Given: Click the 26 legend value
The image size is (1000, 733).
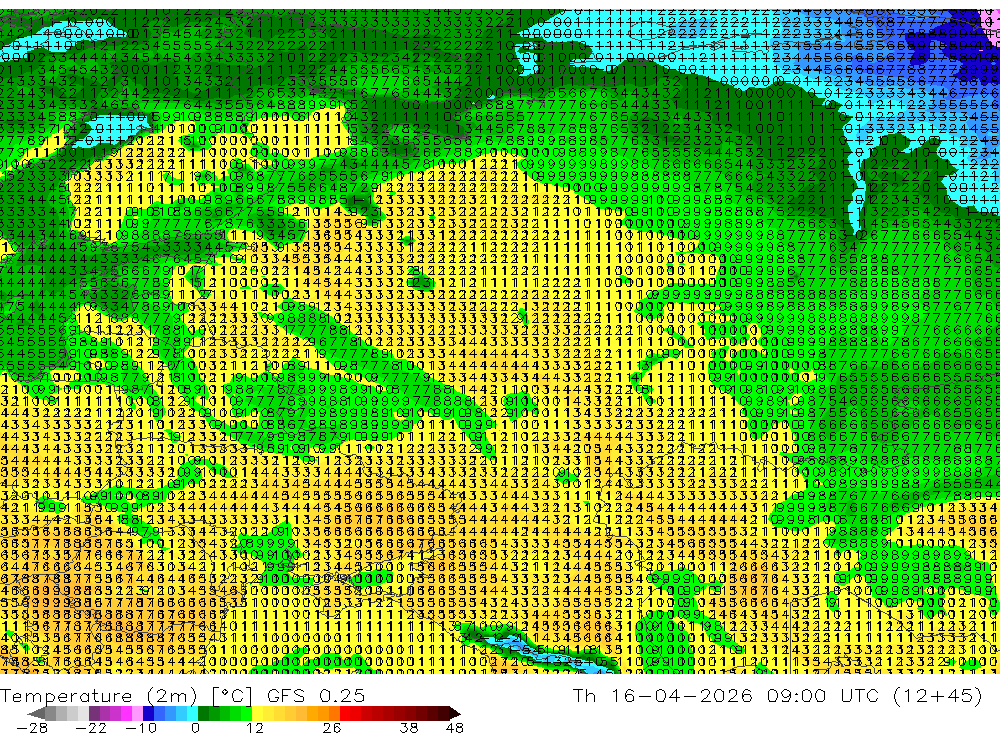Looking at the screenshot, I should pyautogui.click(x=332, y=728).
